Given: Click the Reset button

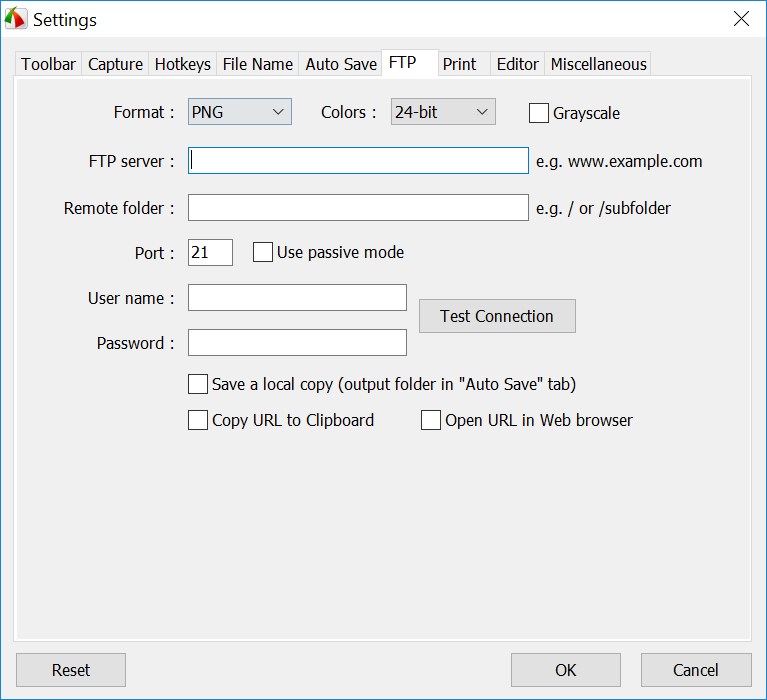Looking at the screenshot, I should point(71,670).
